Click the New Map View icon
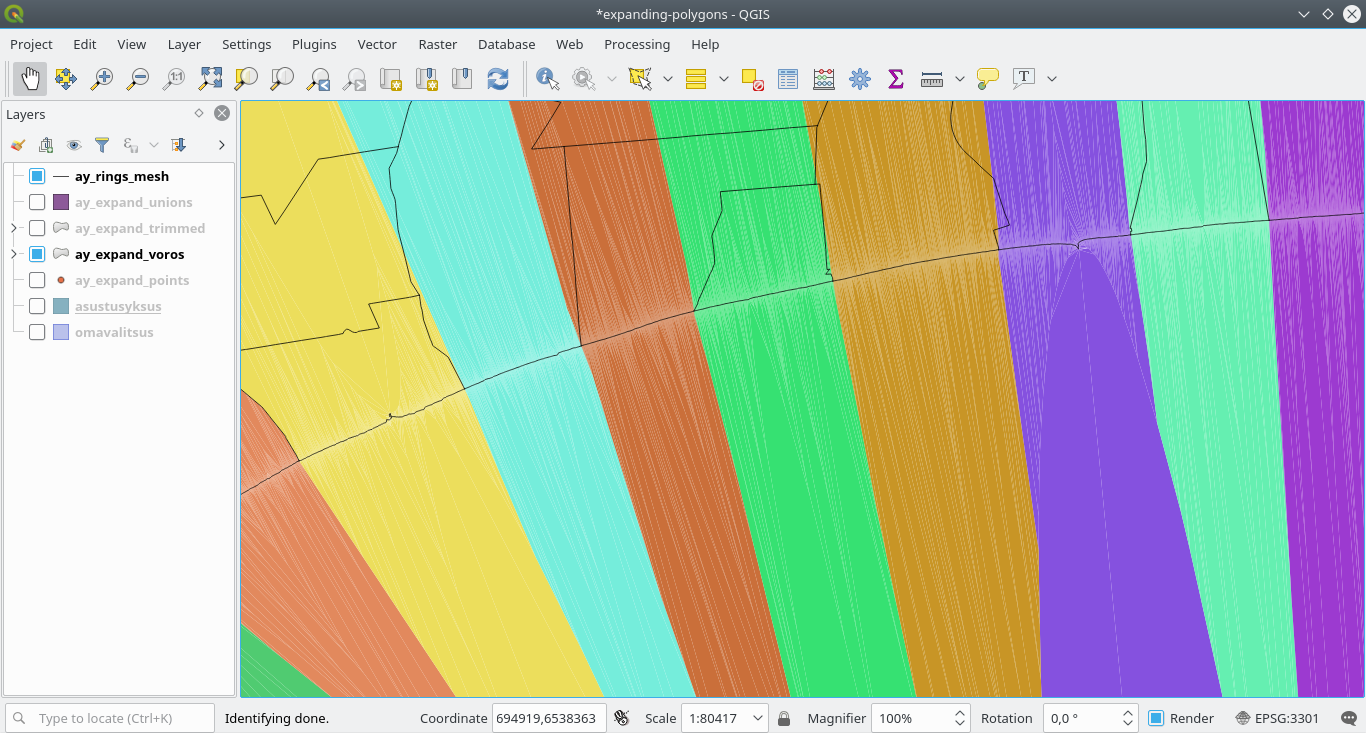This screenshot has width=1366, height=733. click(390, 78)
